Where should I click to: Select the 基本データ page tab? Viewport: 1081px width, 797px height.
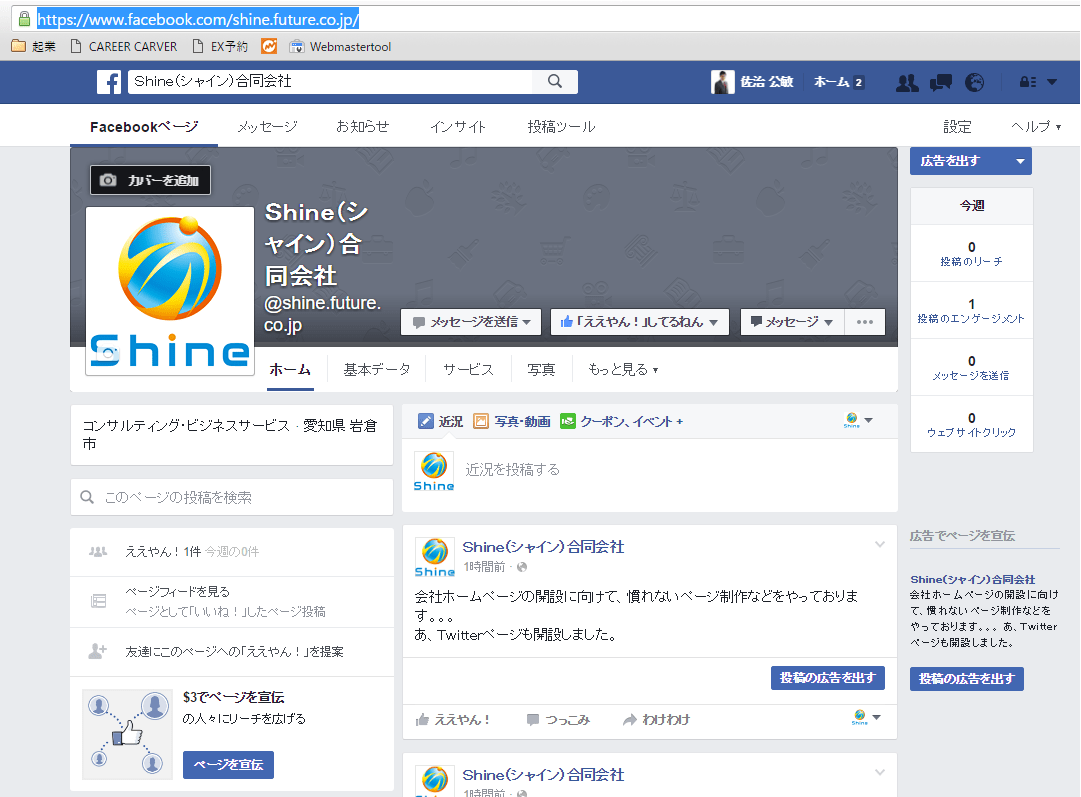(x=376, y=370)
